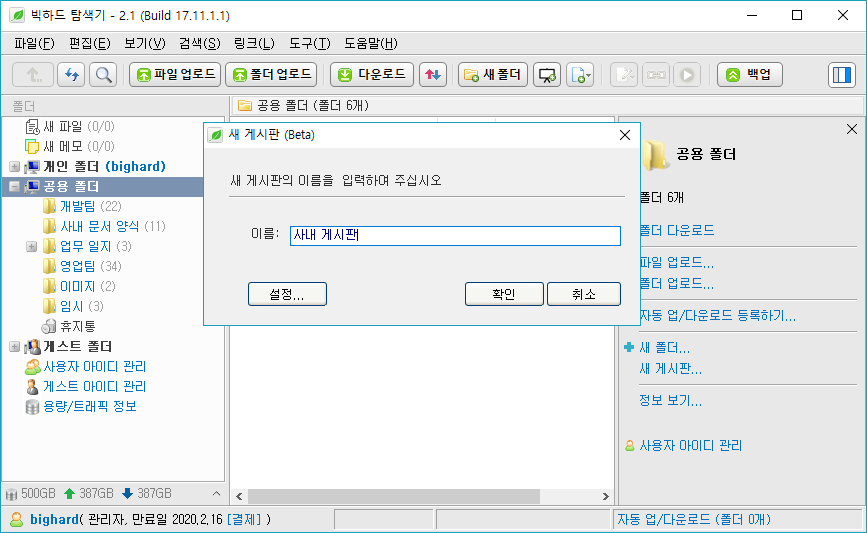
Task: Open the upload/download transfer arrows icon
Action: point(433,75)
